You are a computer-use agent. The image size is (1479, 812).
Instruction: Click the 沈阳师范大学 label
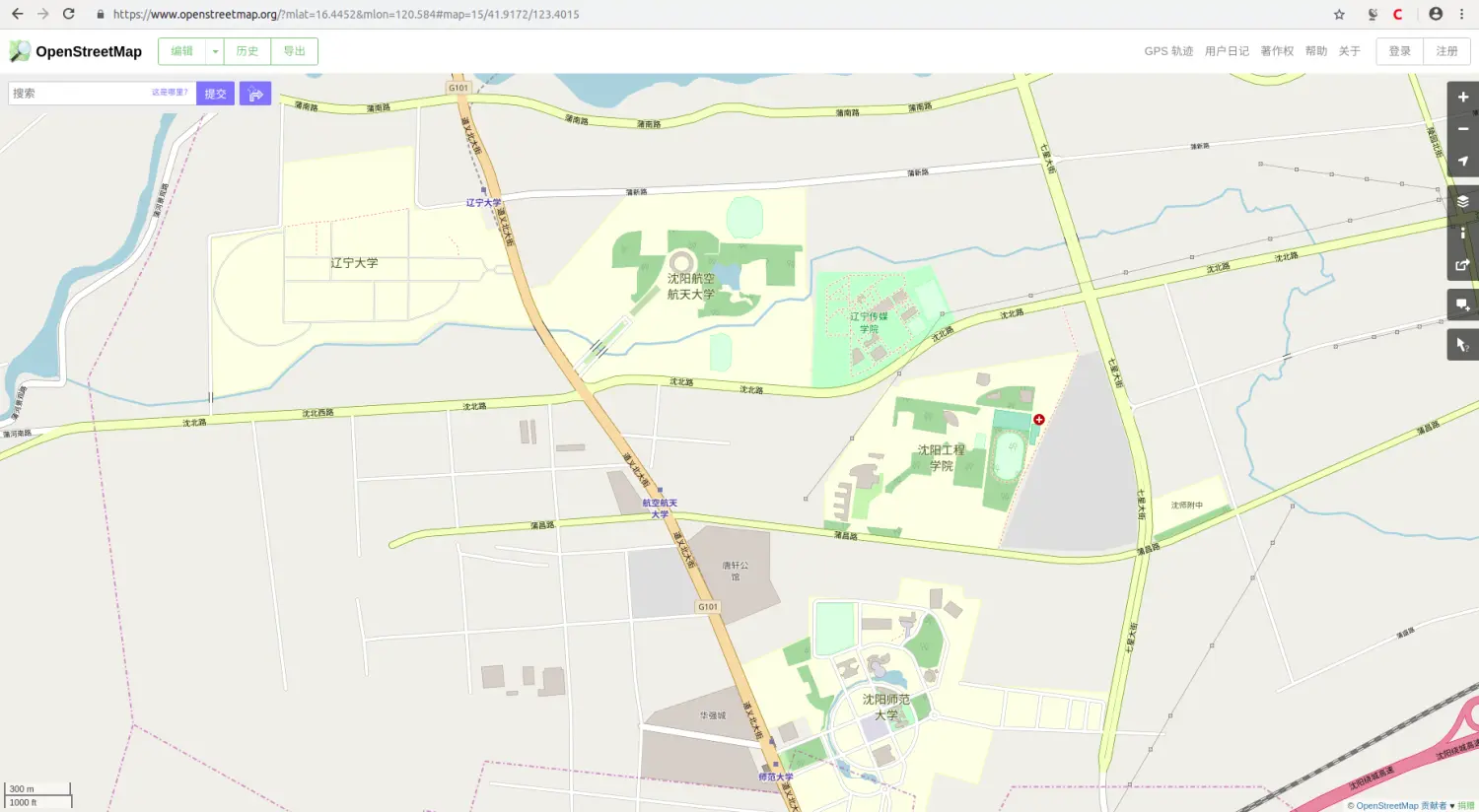click(x=886, y=707)
